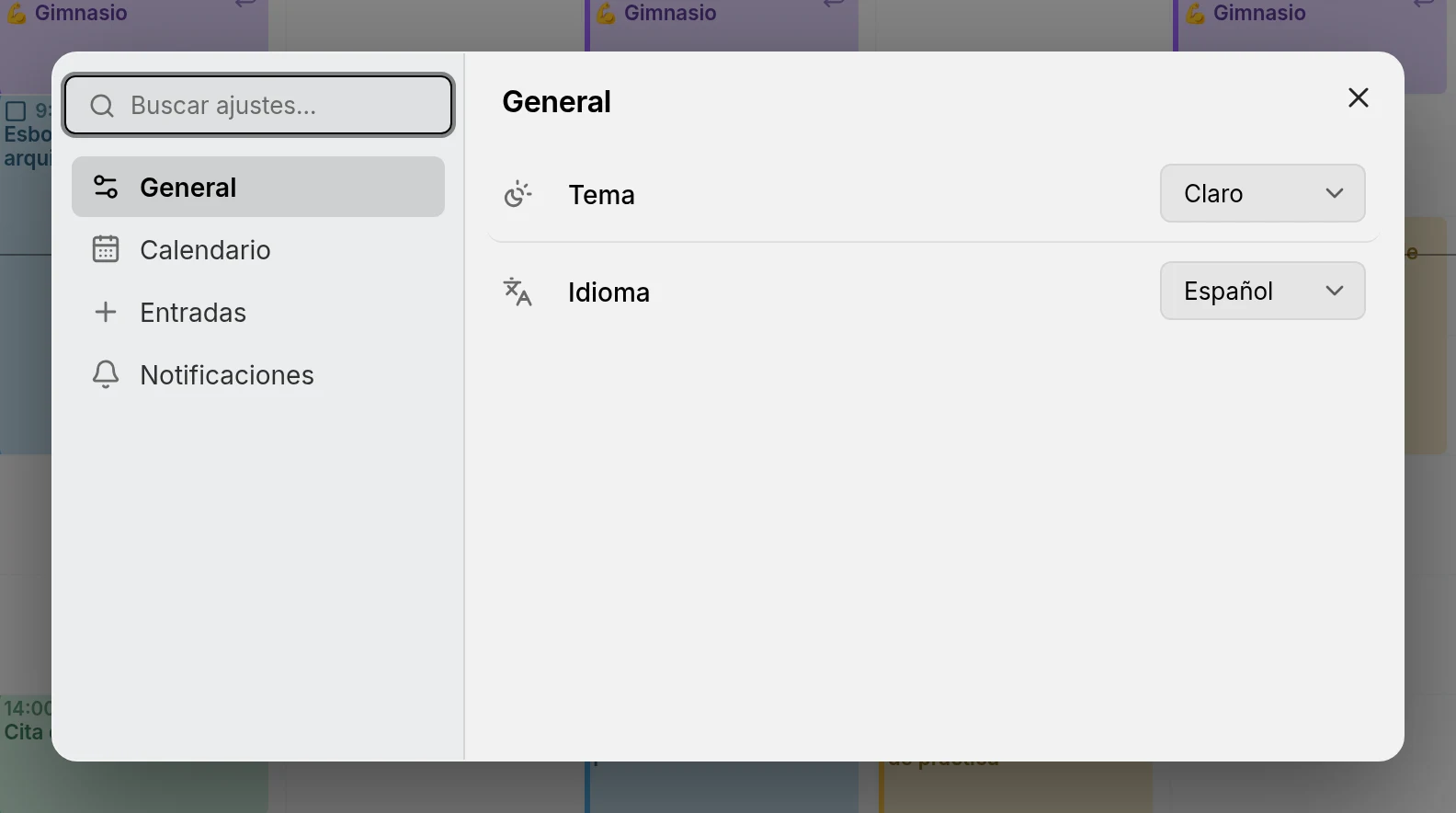The height and width of the screenshot is (813, 1456).
Task: Open the Entradas settings section
Action: click(258, 312)
